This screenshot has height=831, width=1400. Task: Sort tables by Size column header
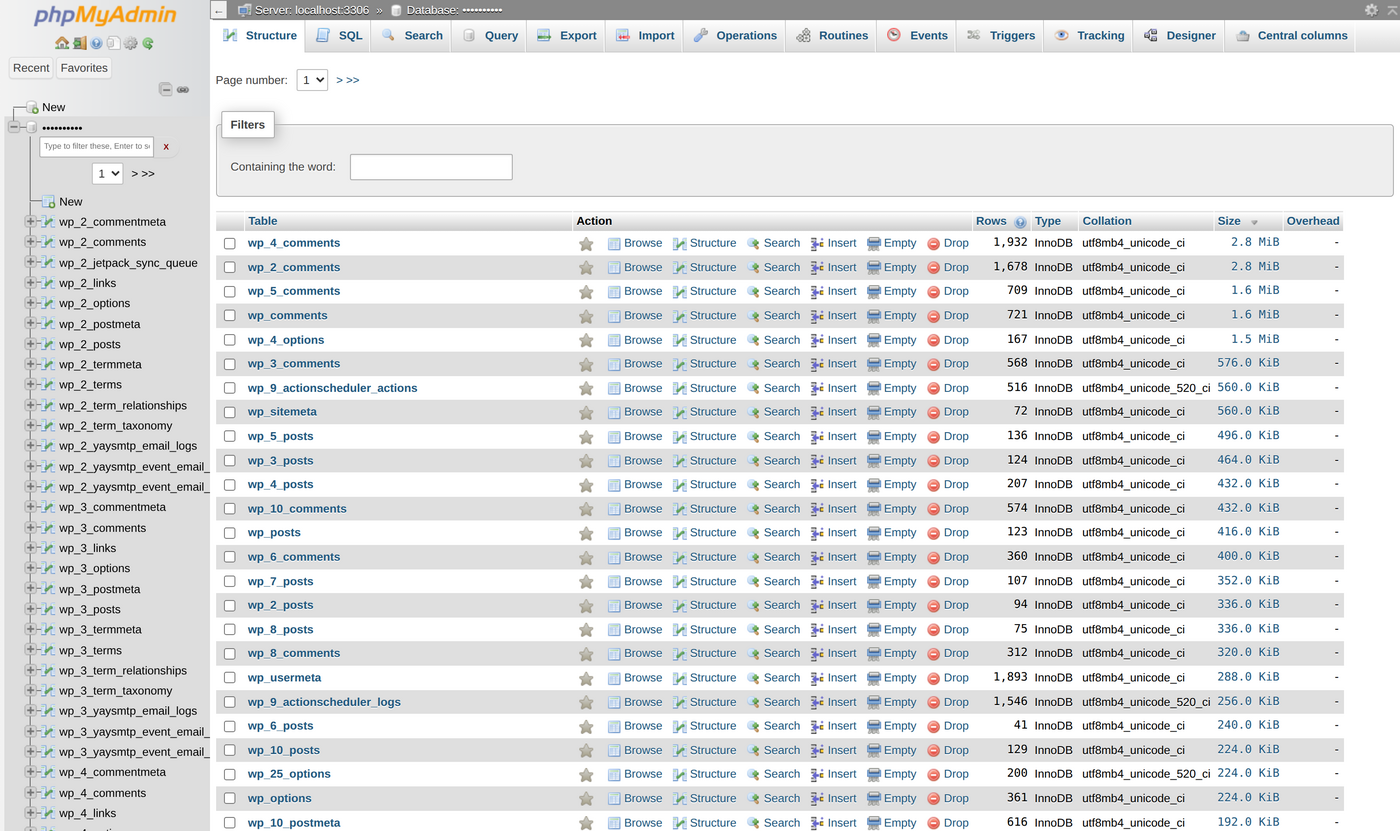pos(1229,221)
